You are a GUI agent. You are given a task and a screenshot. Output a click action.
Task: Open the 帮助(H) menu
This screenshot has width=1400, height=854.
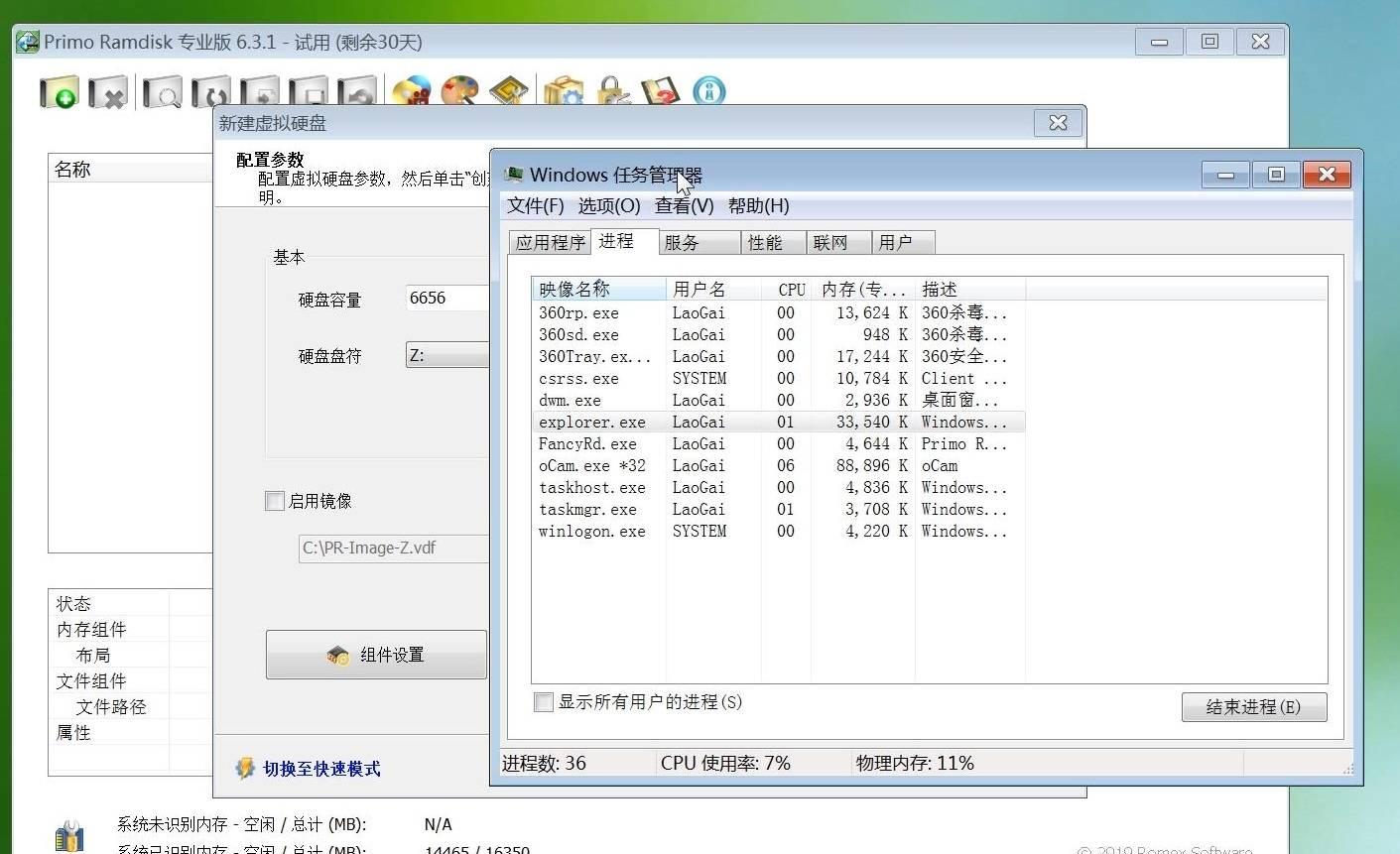(759, 205)
